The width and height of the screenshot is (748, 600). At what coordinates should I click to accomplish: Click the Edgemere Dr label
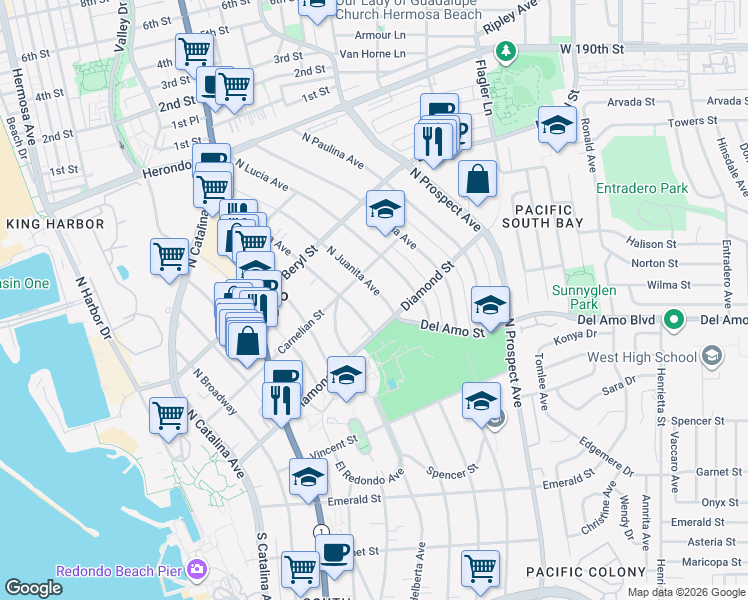[x=606, y=456]
